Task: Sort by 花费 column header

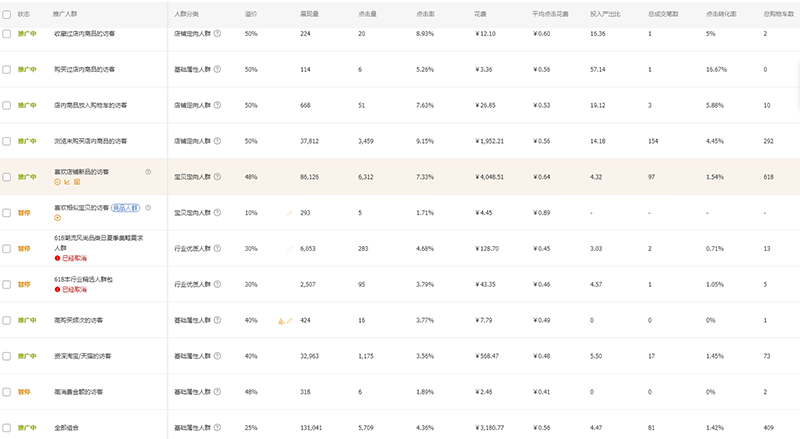Action: [480, 15]
